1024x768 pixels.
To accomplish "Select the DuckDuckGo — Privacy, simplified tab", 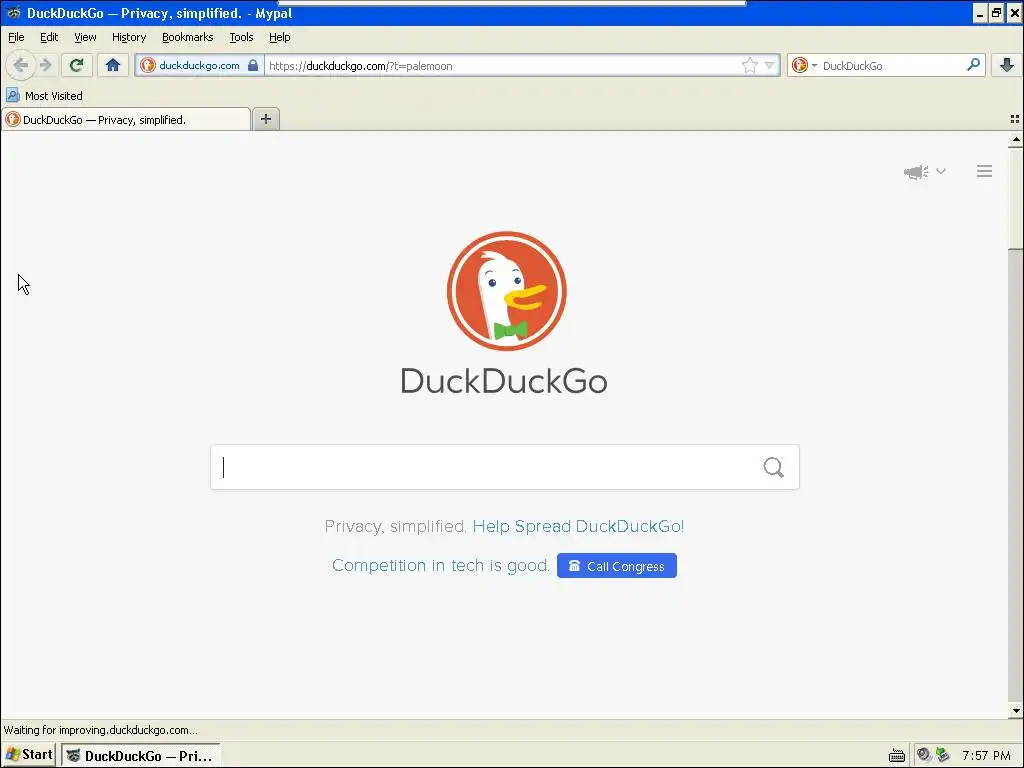I will pos(126,120).
